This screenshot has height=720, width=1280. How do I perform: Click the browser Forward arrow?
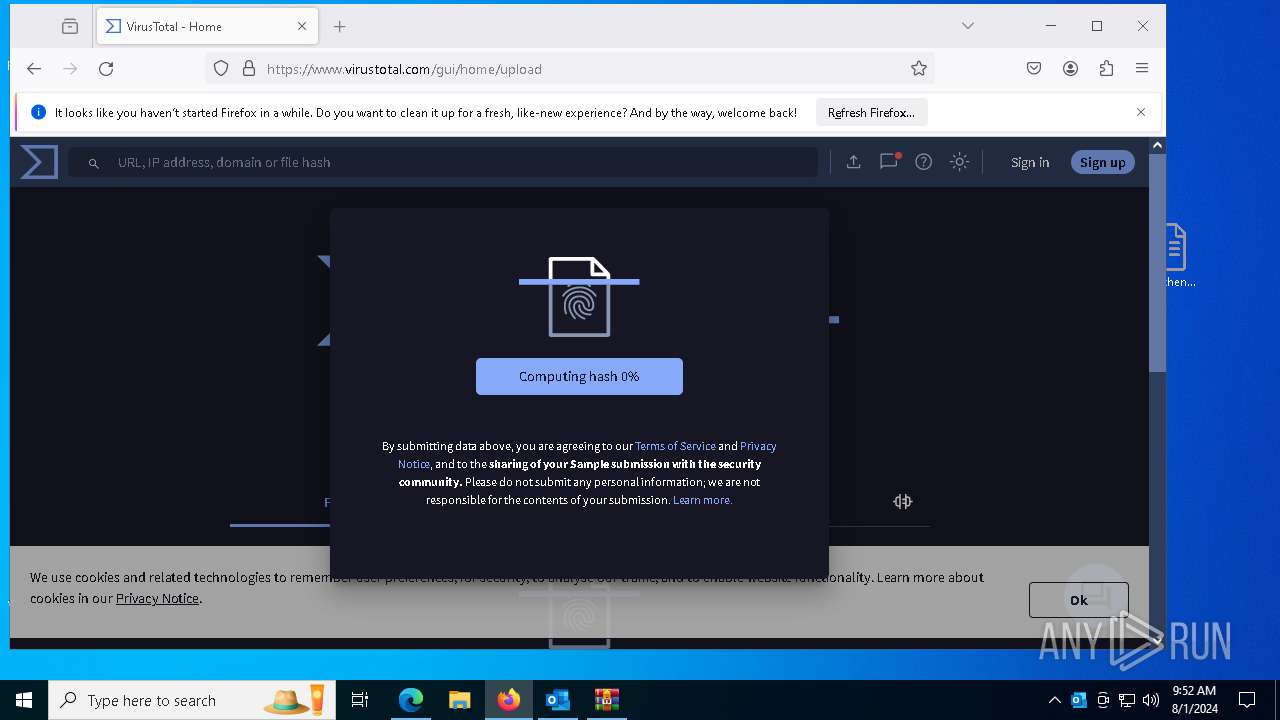pos(70,68)
